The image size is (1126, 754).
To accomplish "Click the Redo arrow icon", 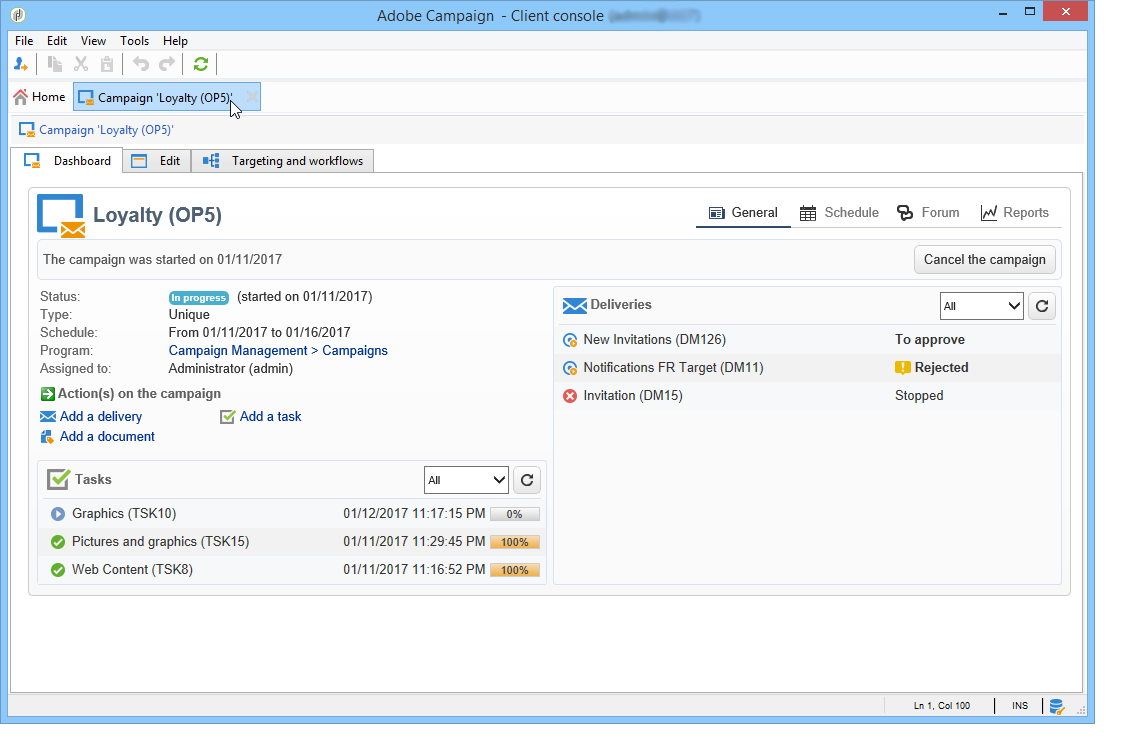I will pyautogui.click(x=167, y=65).
